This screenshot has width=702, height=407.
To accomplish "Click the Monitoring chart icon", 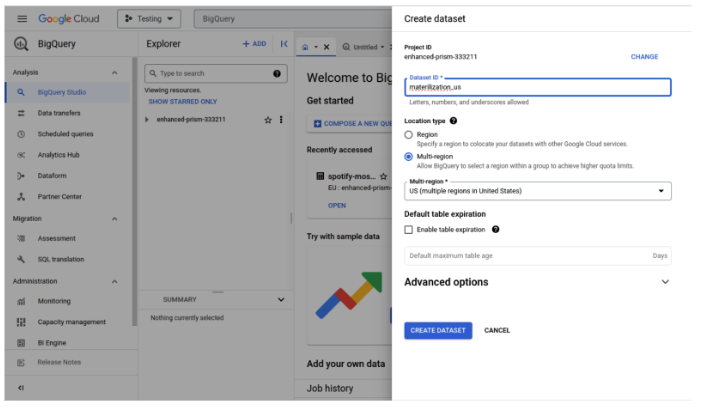I will pyautogui.click(x=21, y=301).
